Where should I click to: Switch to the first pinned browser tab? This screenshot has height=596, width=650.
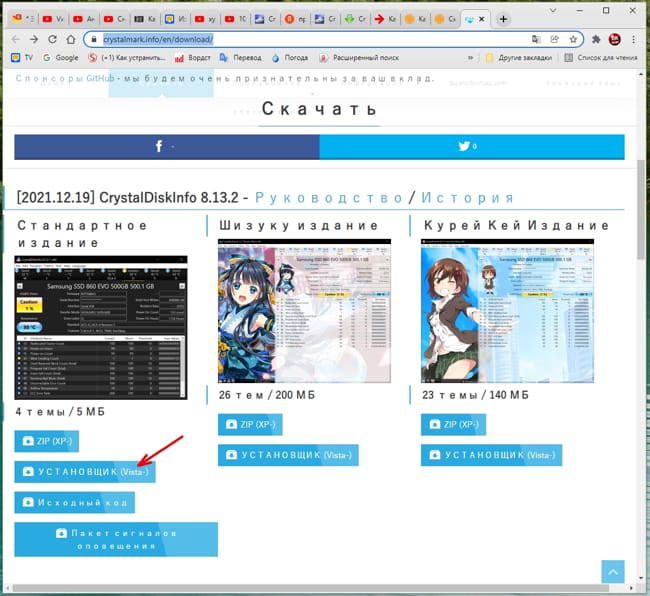tap(23, 19)
